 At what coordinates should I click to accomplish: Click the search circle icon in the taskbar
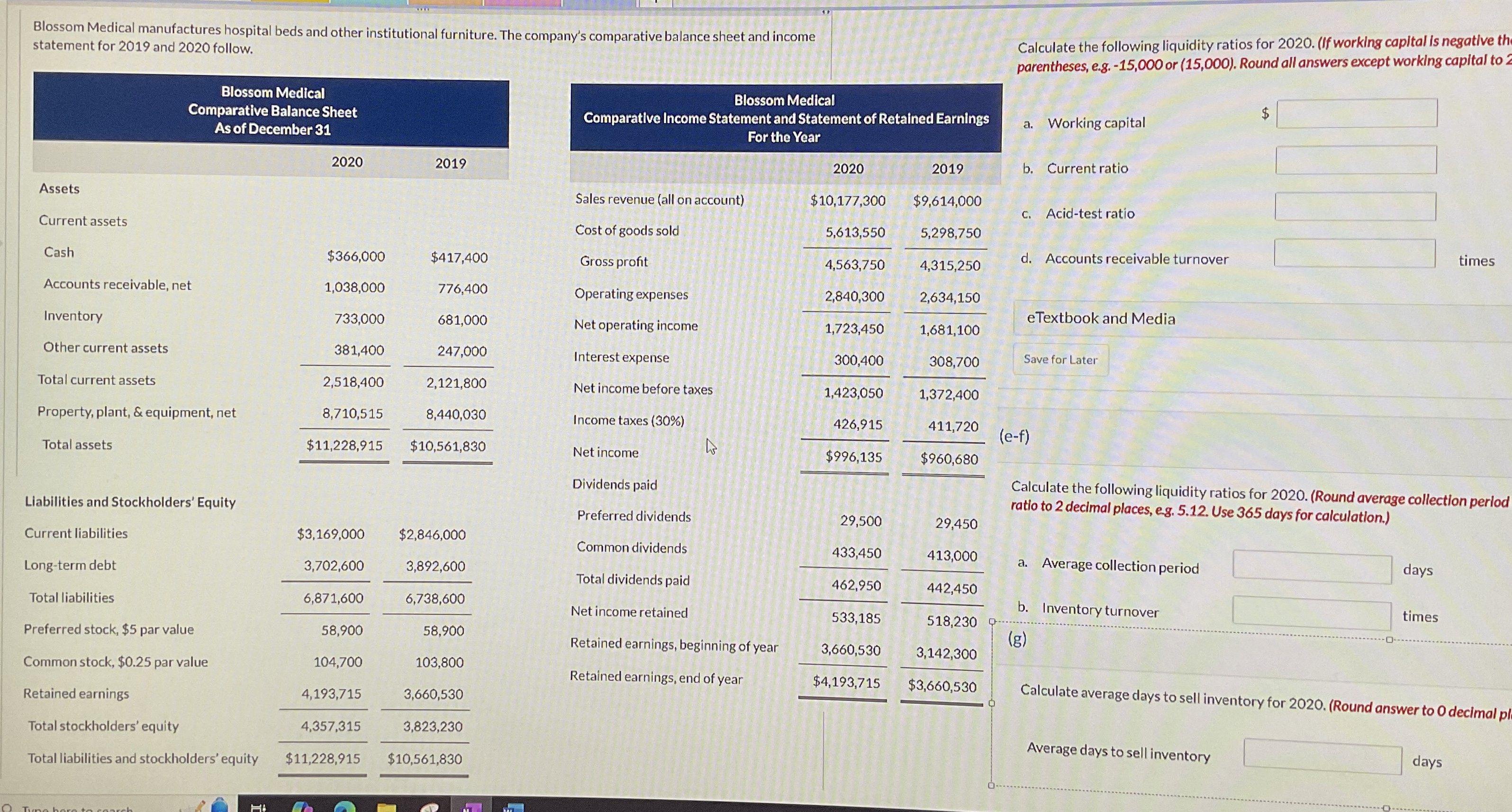click(x=7, y=809)
